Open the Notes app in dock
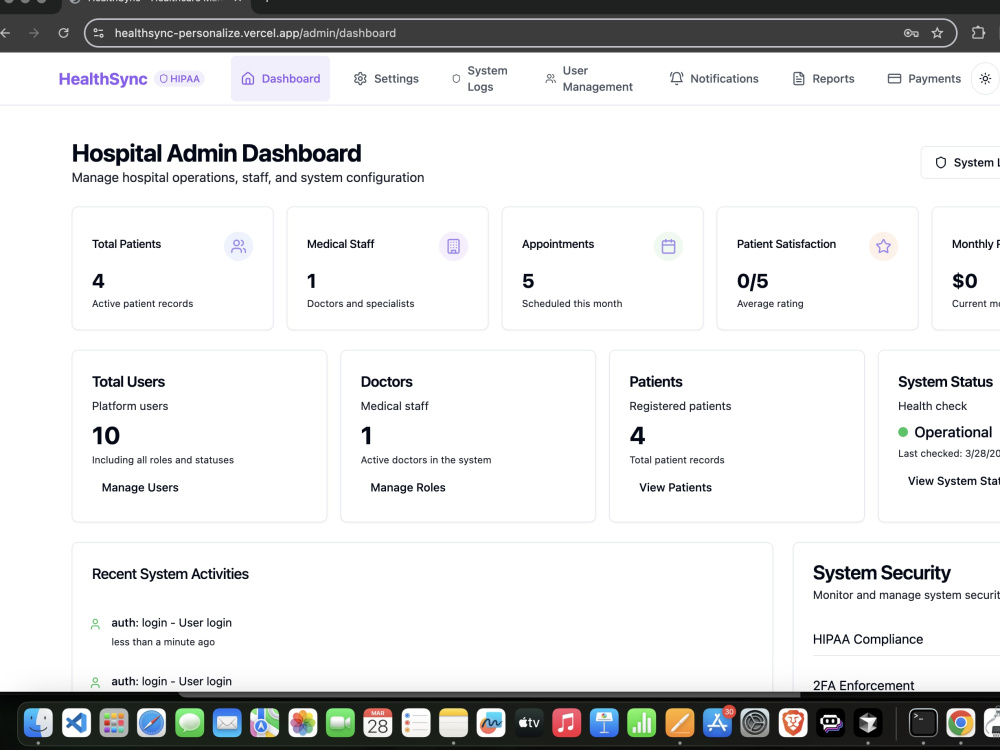Viewport: 1000px width, 750px height. pyautogui.click(x=453, y=723)
